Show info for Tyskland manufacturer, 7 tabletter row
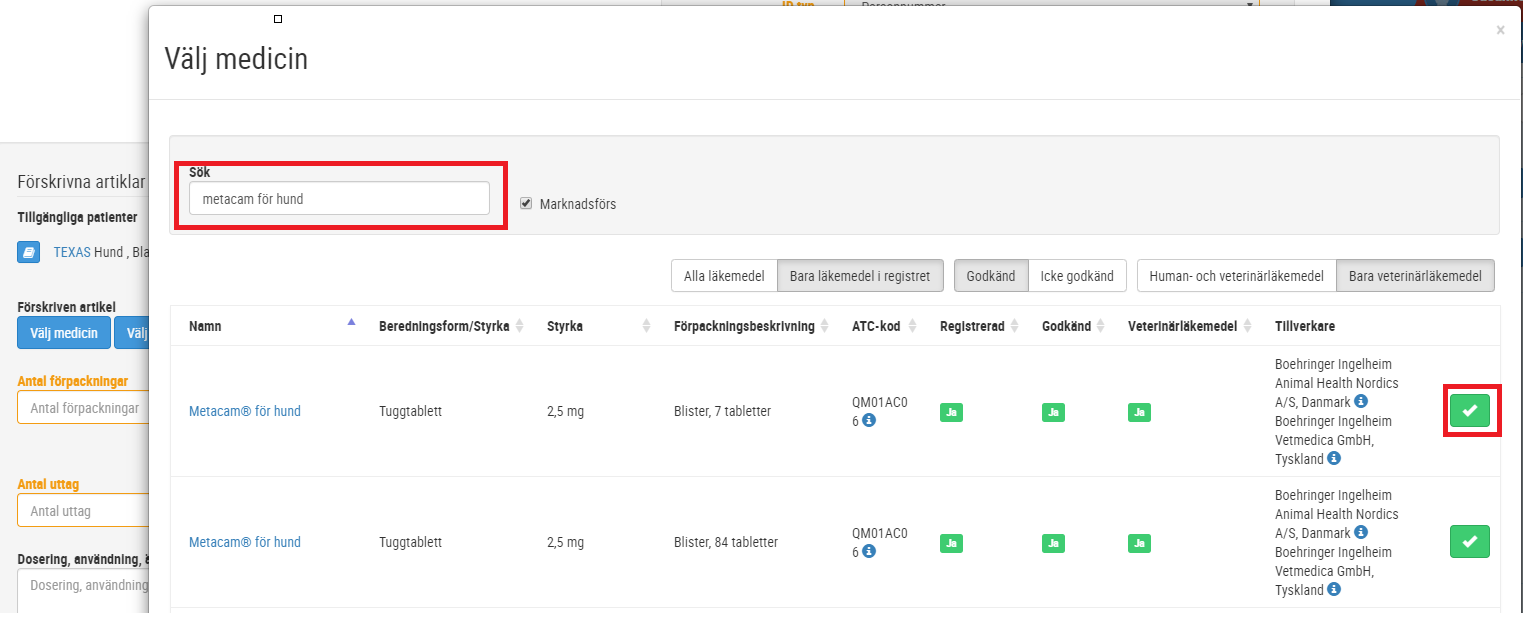Screen dimensions: 1532x626 (x=1334, y=459)
